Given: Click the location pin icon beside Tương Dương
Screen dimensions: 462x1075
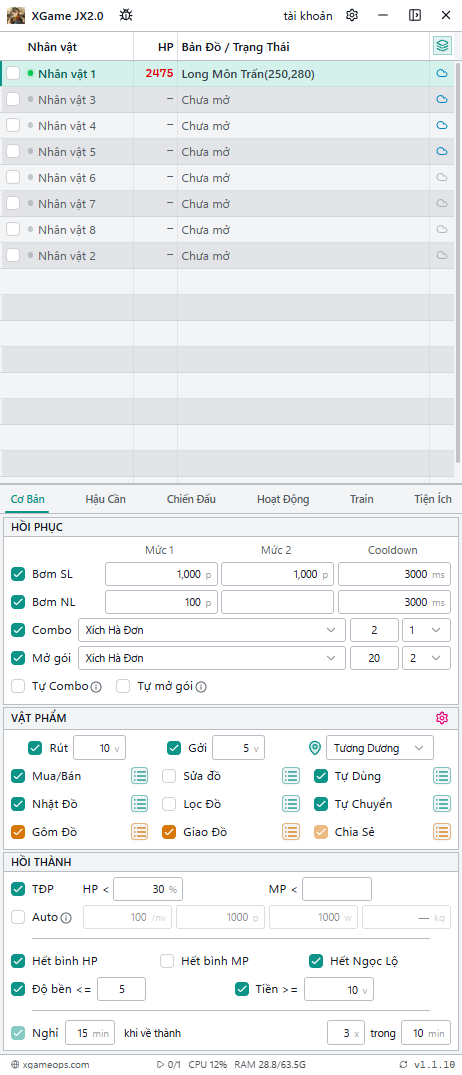Looking at the screenshot, I should 315,748.
